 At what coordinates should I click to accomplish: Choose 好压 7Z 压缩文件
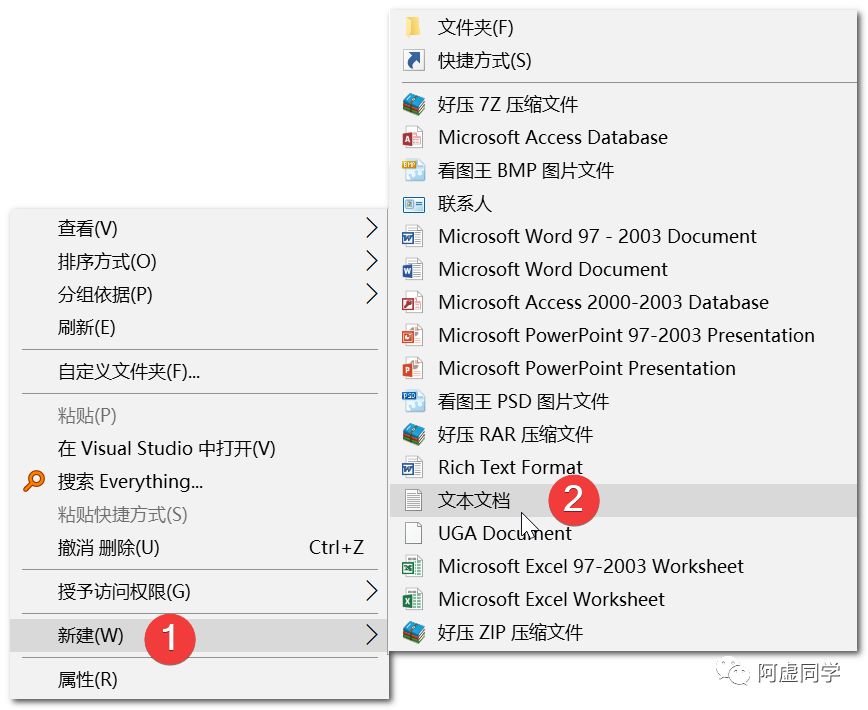coord(623,104)
